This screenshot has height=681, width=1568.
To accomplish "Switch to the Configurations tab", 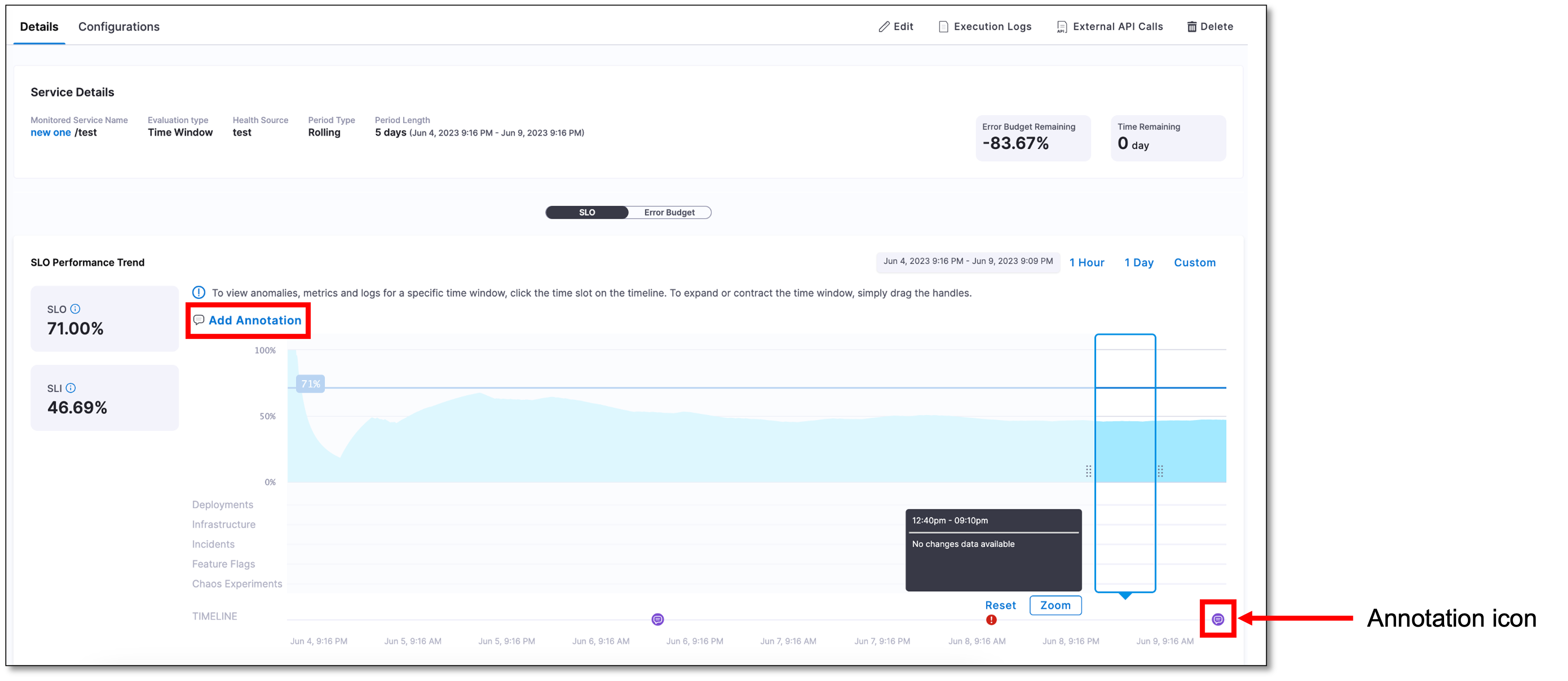I will [119, 26].
